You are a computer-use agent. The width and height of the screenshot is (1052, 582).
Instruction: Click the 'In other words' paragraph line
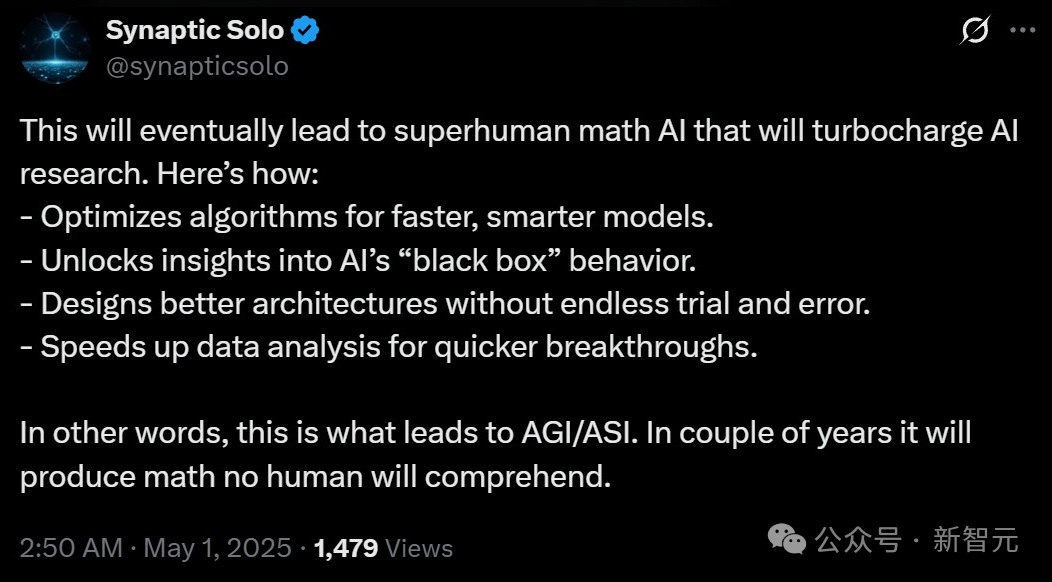[495, 434]
